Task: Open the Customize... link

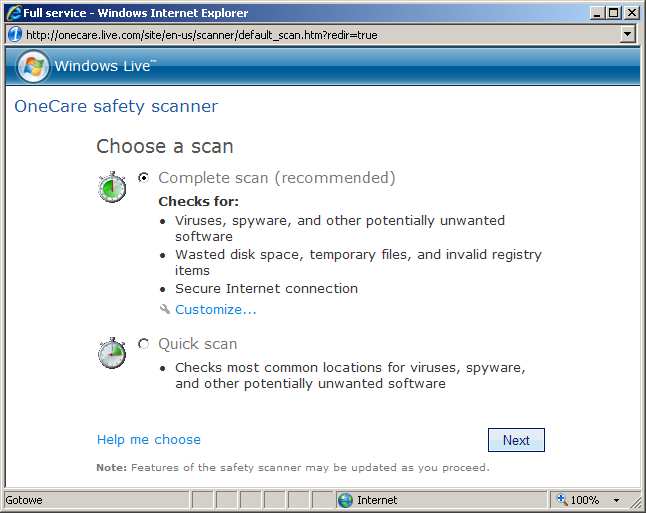Action: click(215, 309)
